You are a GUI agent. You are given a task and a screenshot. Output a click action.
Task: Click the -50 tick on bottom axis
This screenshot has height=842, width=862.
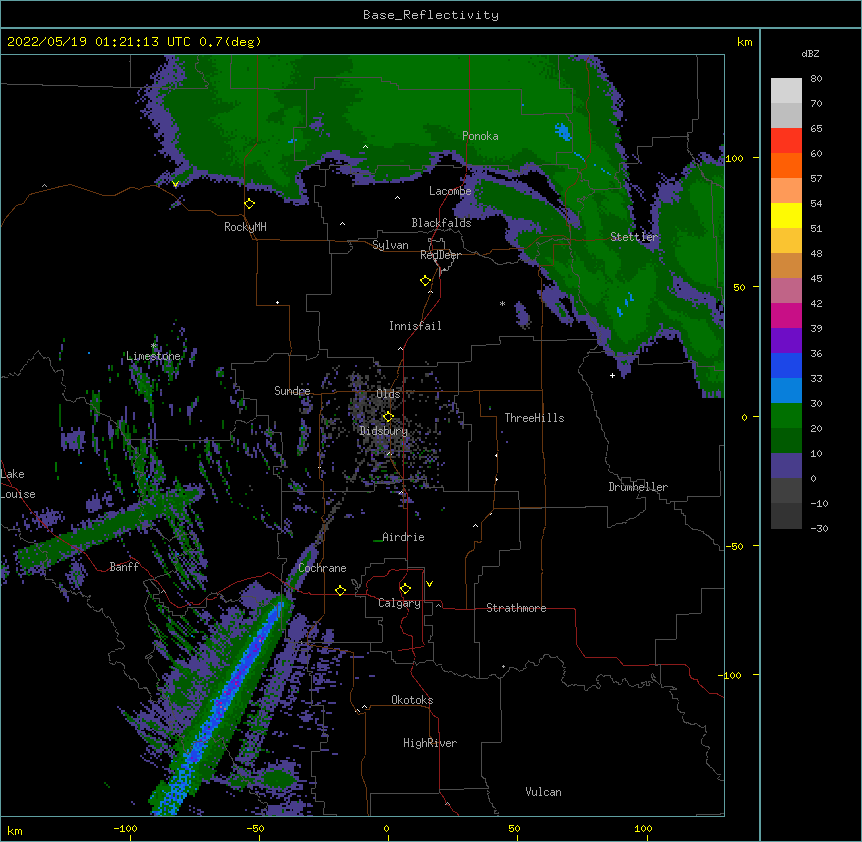pyautogui.click(x=255, y=828)
